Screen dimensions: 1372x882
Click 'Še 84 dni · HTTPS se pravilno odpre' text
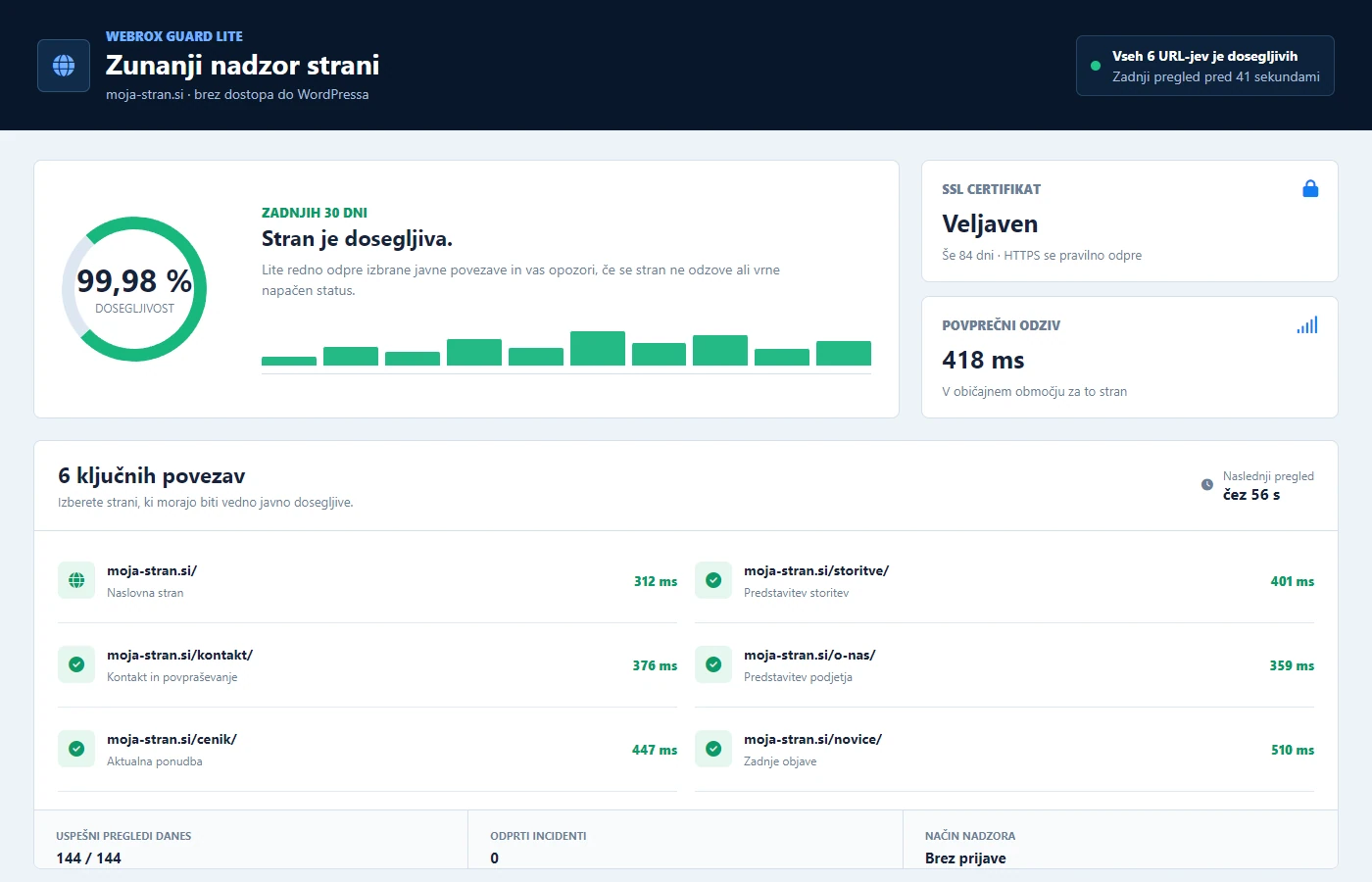tap(1042, 255)
